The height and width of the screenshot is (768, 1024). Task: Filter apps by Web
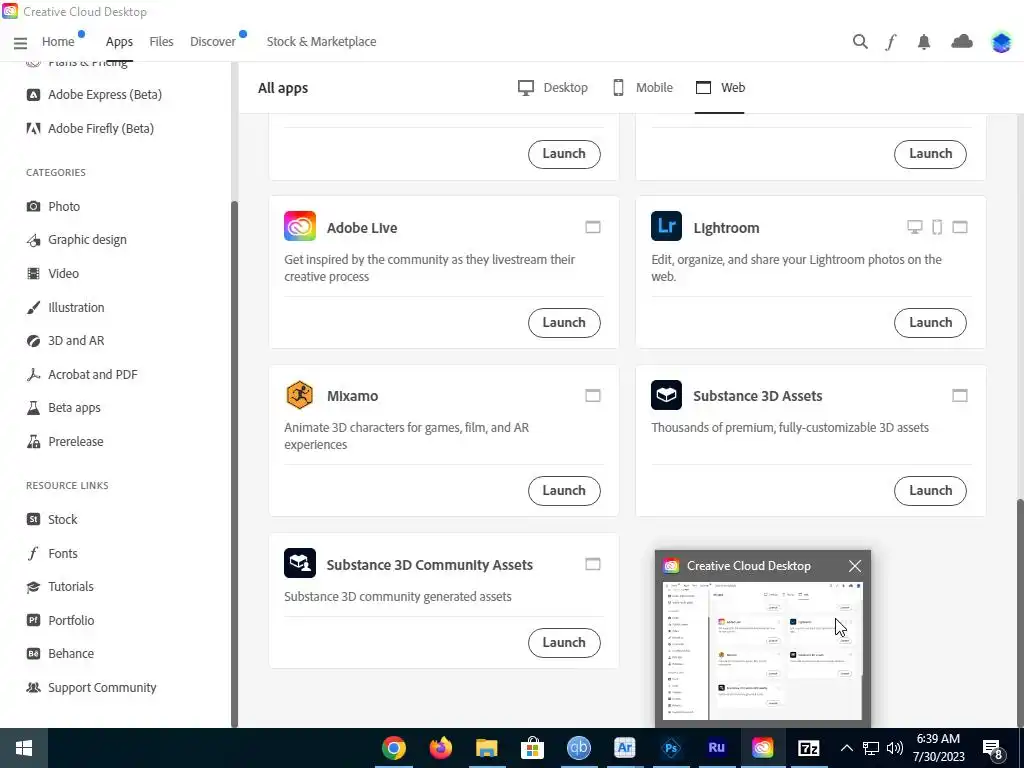pyautogui.click(x=720, y=88)
